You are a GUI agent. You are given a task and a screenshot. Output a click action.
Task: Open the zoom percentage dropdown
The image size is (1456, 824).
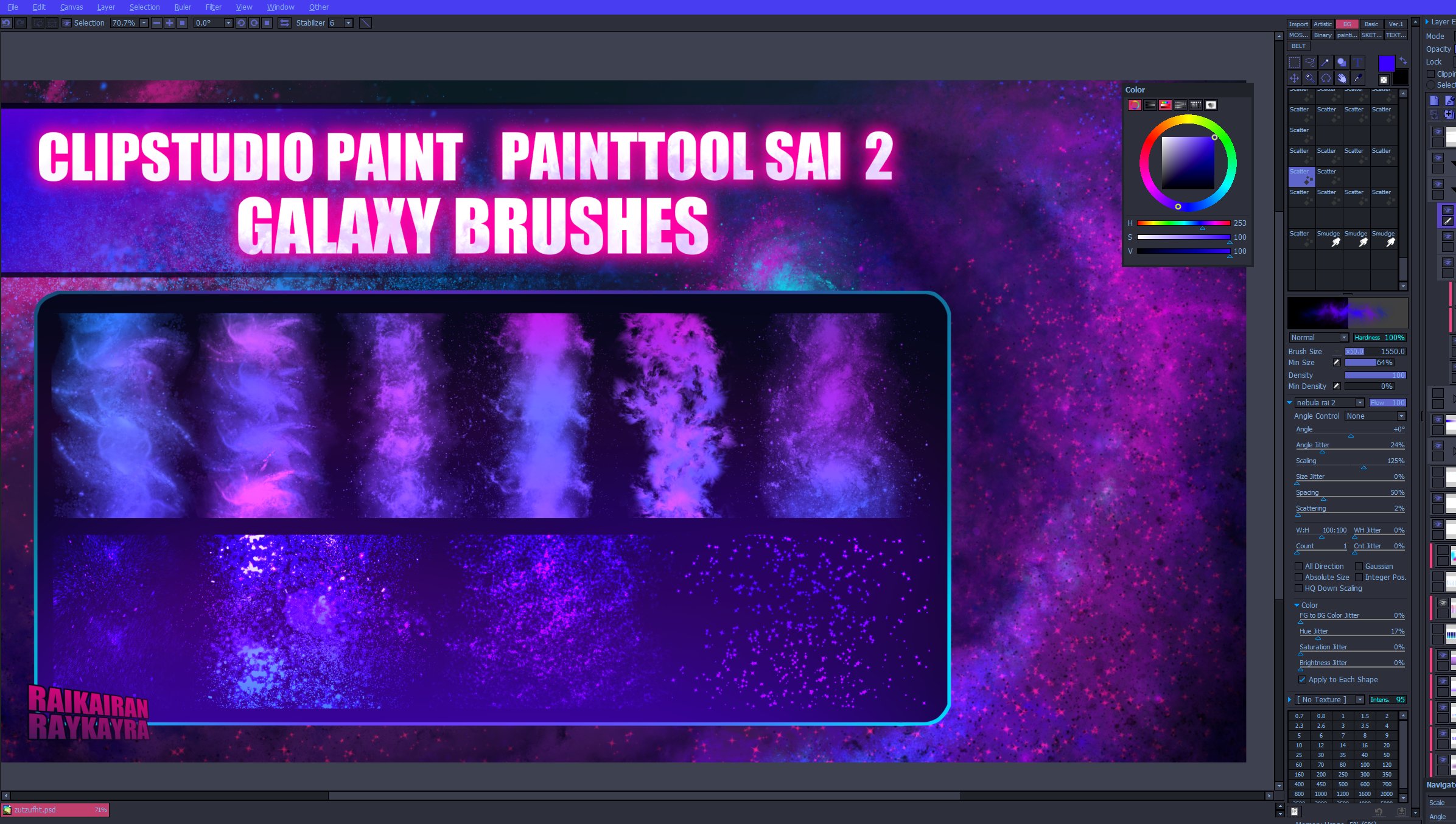(144, 23)
